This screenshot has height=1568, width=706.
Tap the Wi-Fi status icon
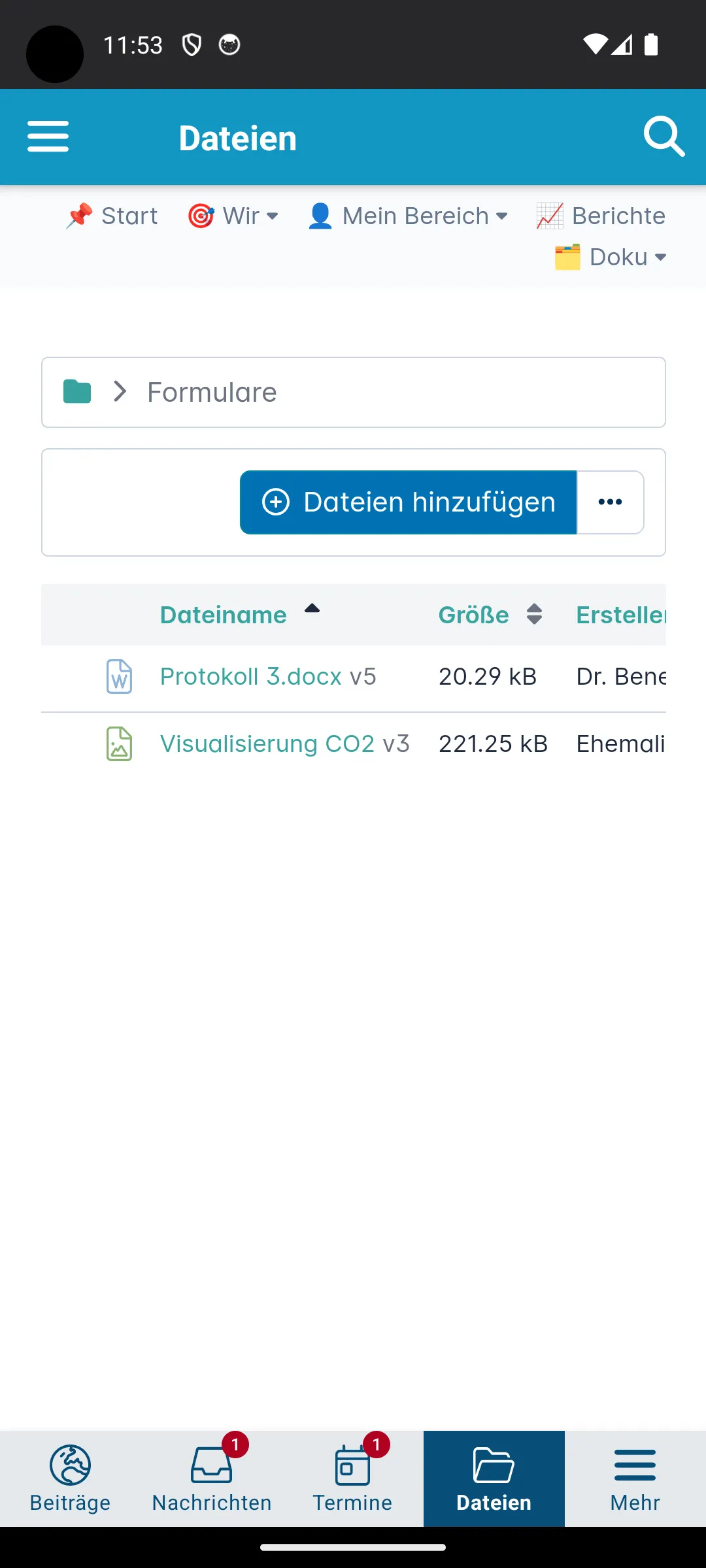[595, 44]
